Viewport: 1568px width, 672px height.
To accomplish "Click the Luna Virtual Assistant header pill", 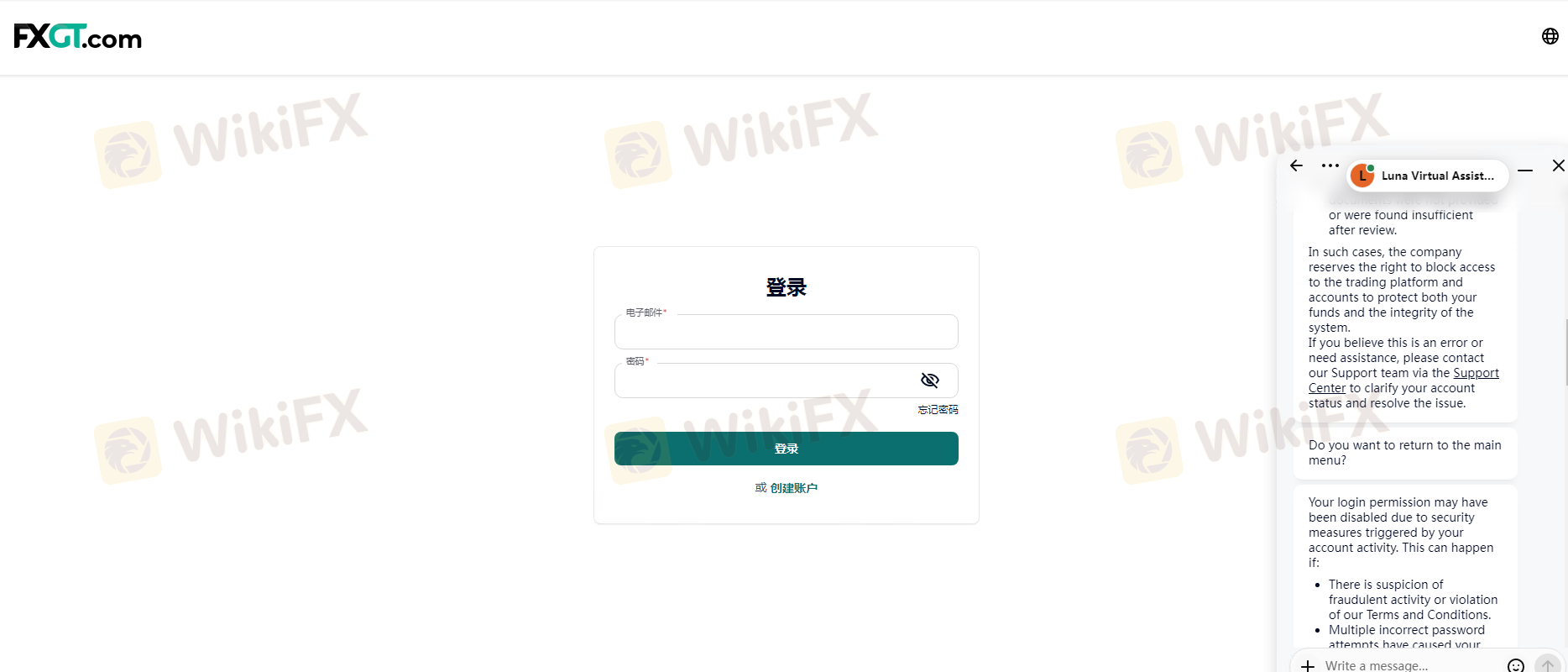I will (1427, 176).
